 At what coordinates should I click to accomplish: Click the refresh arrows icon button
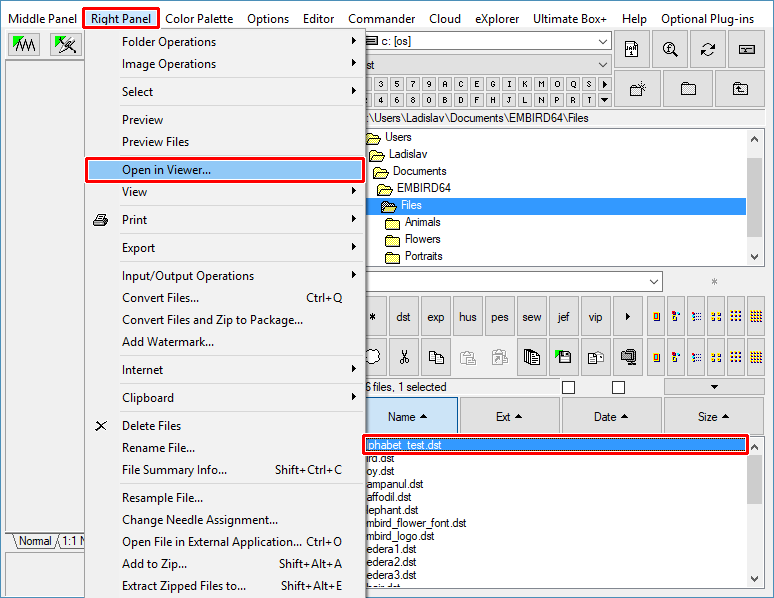tap(708, 49)
